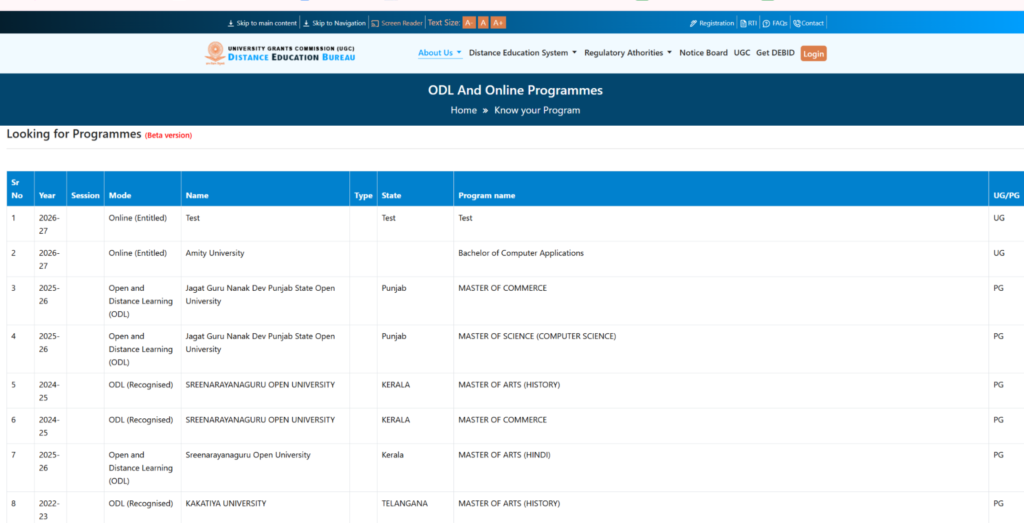Open the UGC menu item in the navigation bar
Image resolution: width=1024 pixels, height=523 pixels.
[742, 53]
